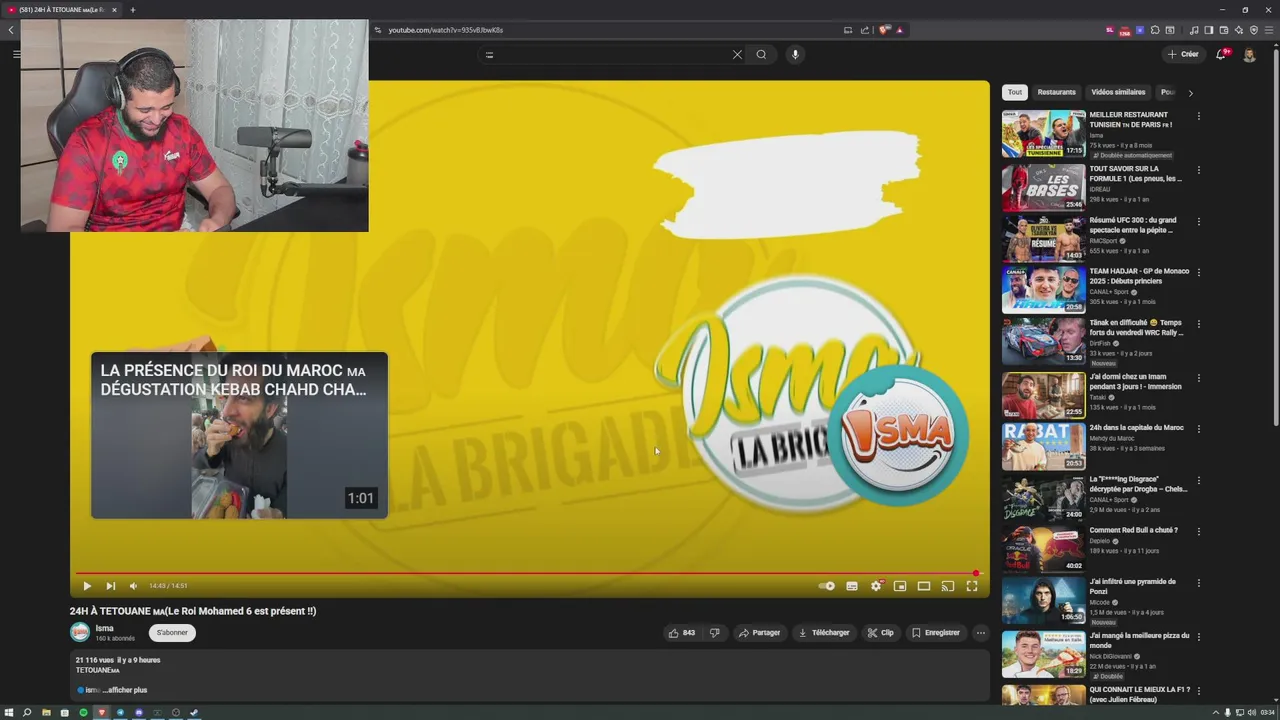Open options for MEILLEUR RESTAURANT TUNISIEN video
1280x720 pixels.
[x=1198, y=116]
